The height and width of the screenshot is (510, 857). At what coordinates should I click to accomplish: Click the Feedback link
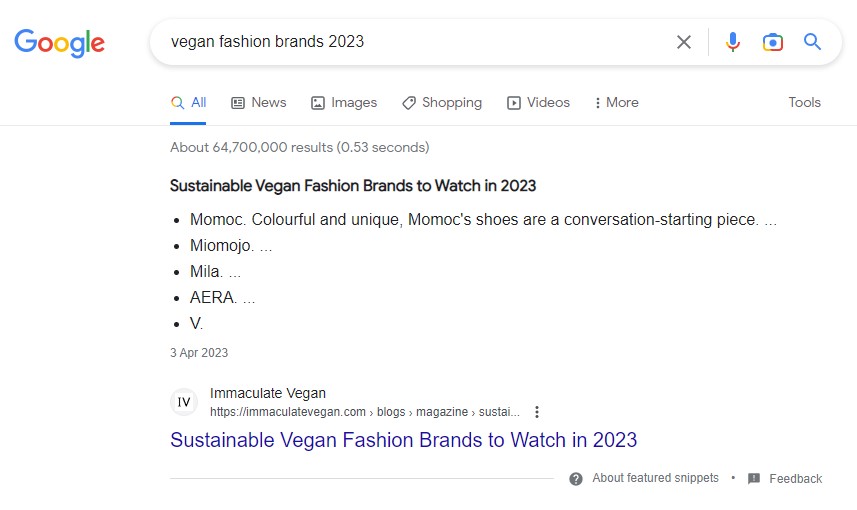click(x=795, y=479)
